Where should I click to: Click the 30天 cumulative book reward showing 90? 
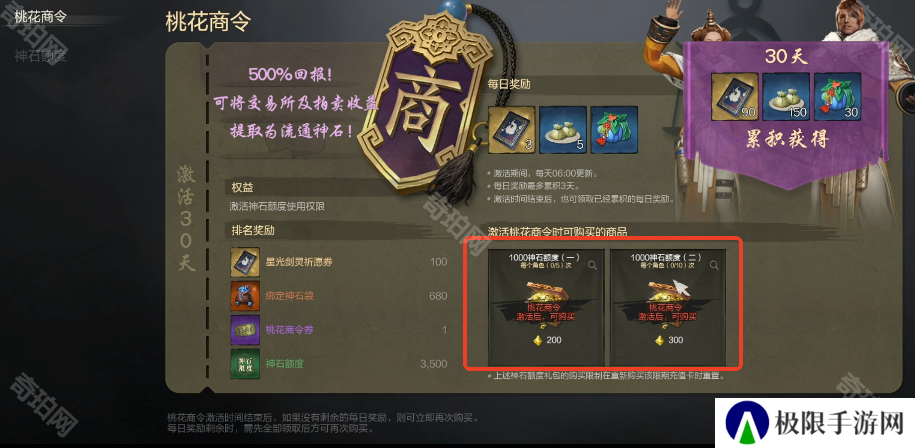point(735,96)
